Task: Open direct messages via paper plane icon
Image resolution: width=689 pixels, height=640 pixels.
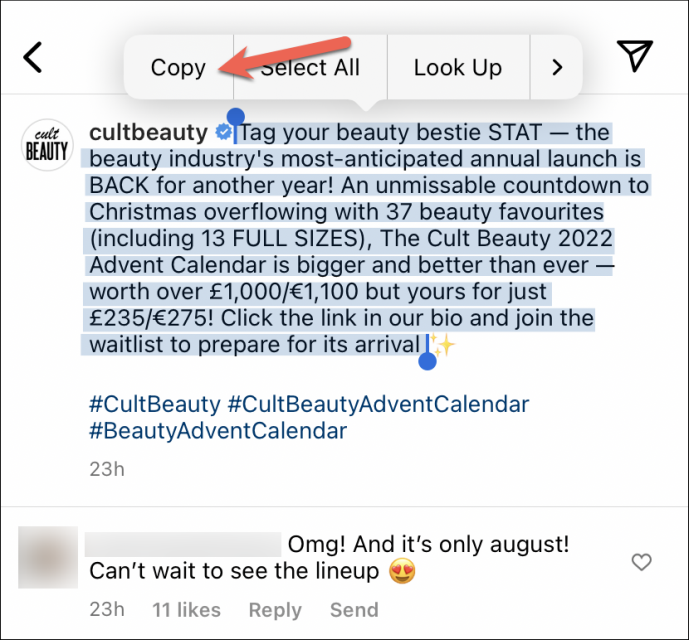Action: [635, 57]
